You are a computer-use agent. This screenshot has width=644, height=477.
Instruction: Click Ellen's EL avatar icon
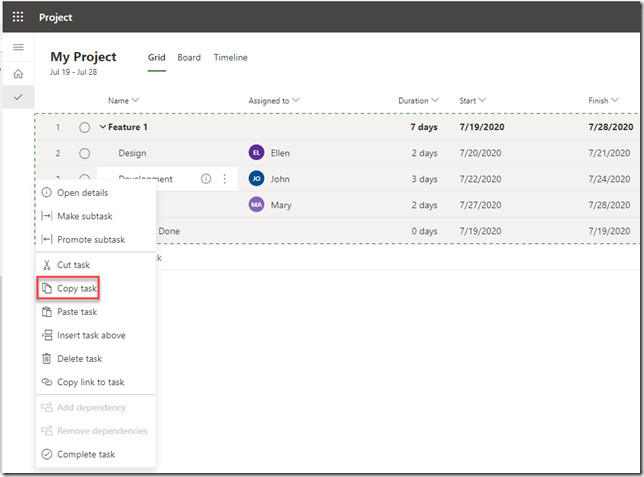[256, 153]
